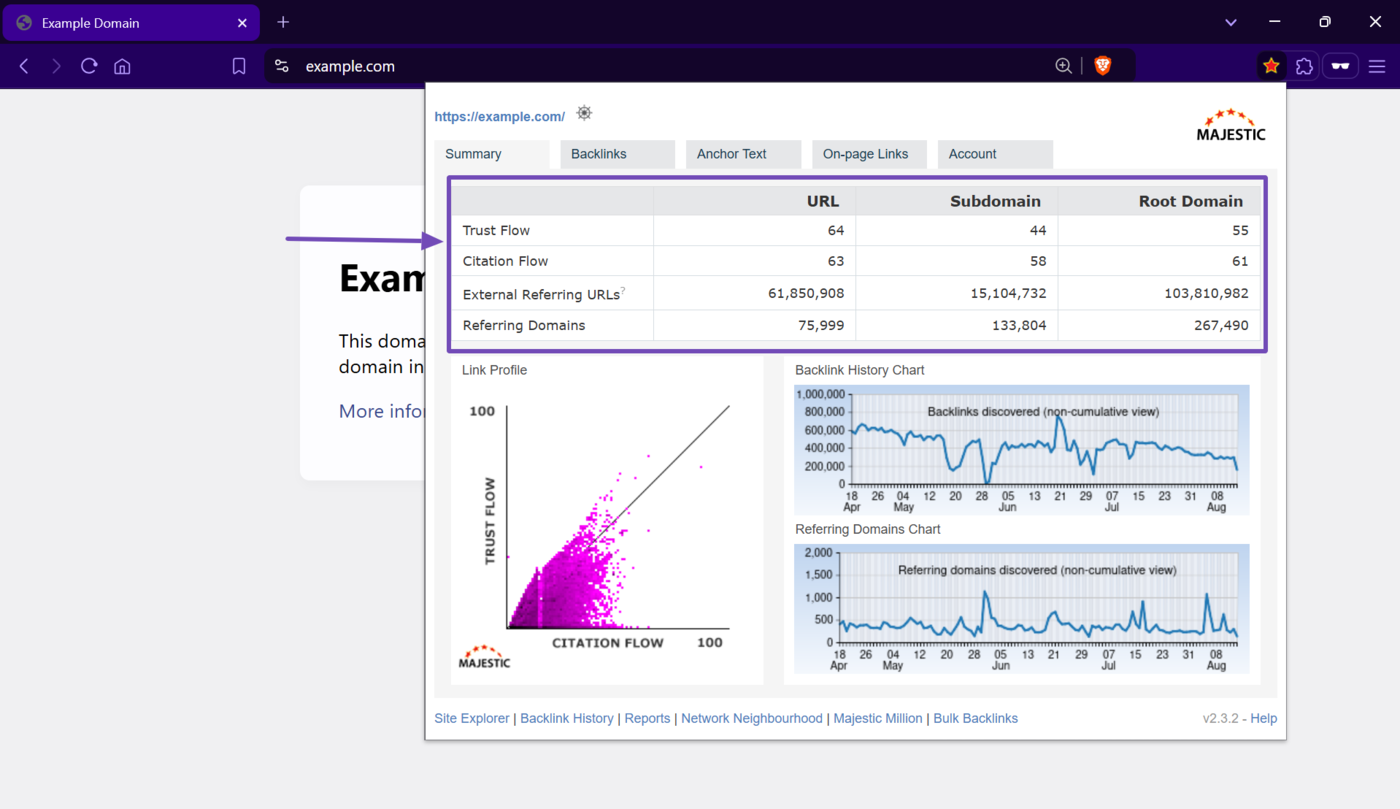1400x809 pixels.
Task: Click the URL Trust Flow value 64
Action: [x=835, y=230]
